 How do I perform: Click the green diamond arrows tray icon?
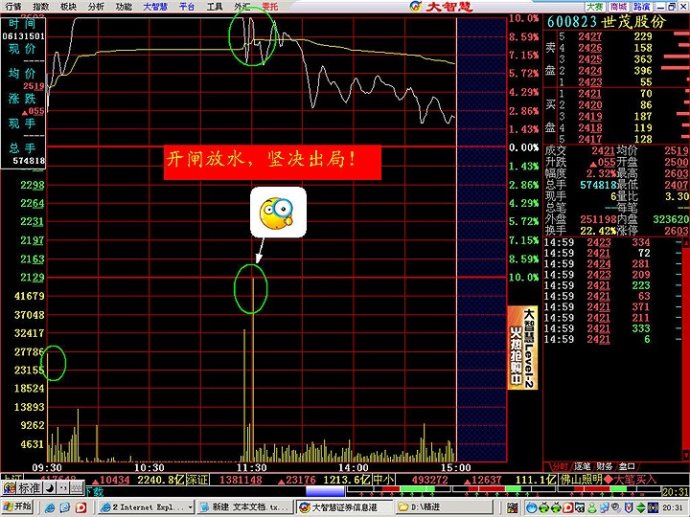point(641,508)
